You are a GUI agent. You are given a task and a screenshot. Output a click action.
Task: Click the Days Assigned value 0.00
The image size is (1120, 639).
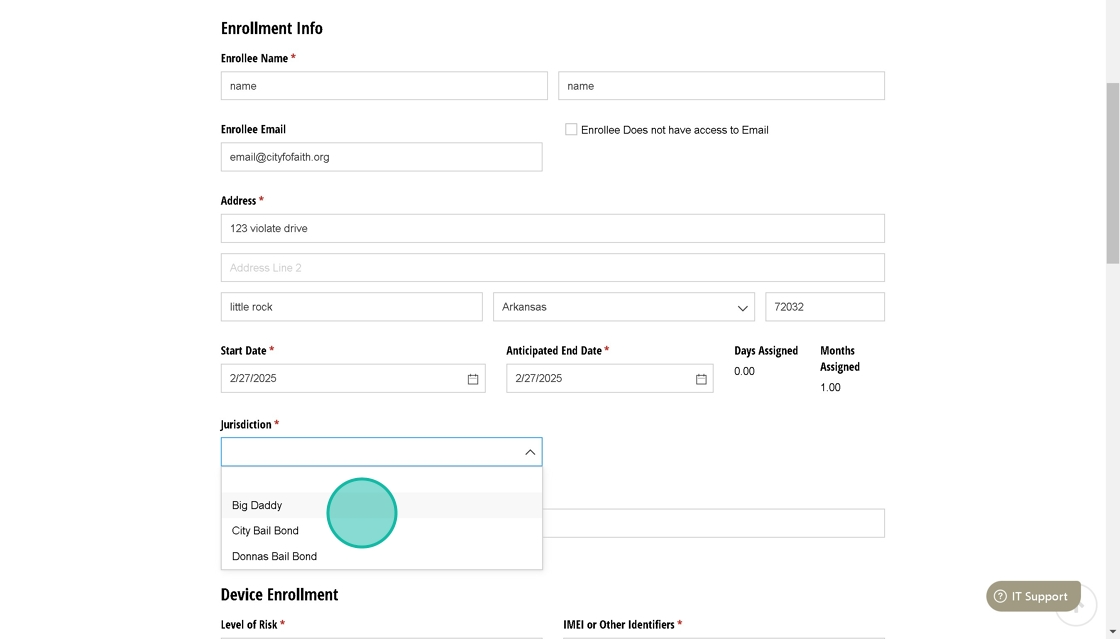[x=744, y=371]
